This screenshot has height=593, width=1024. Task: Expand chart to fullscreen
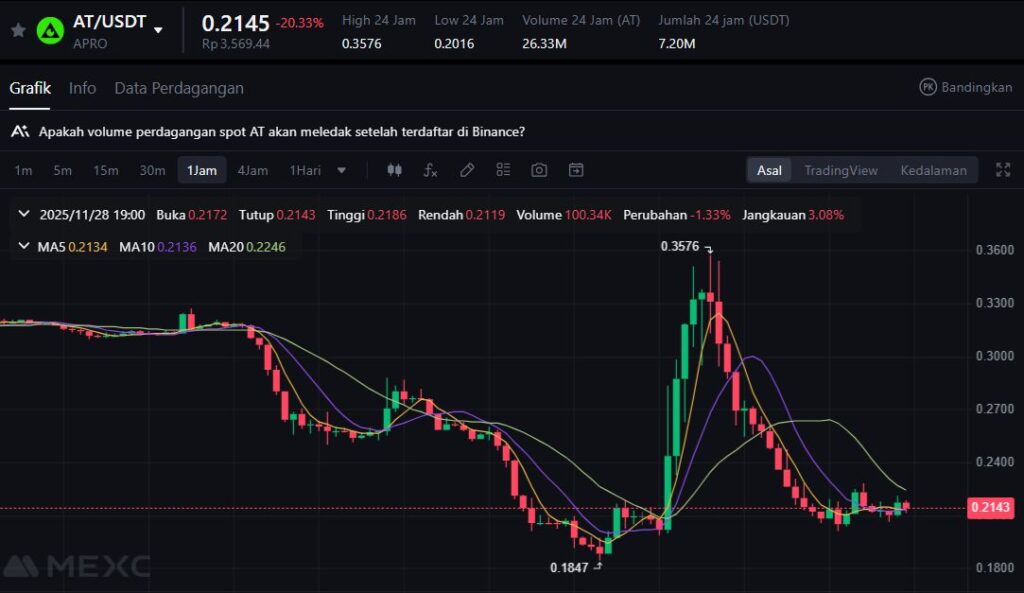1002,170
